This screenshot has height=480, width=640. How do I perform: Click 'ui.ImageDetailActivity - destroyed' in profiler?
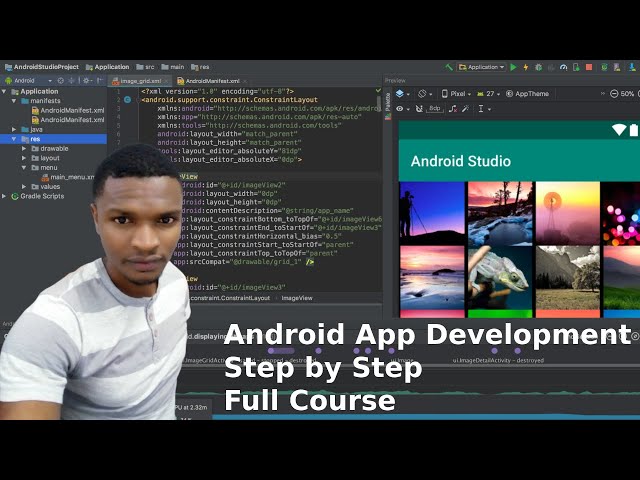[498, 360]
